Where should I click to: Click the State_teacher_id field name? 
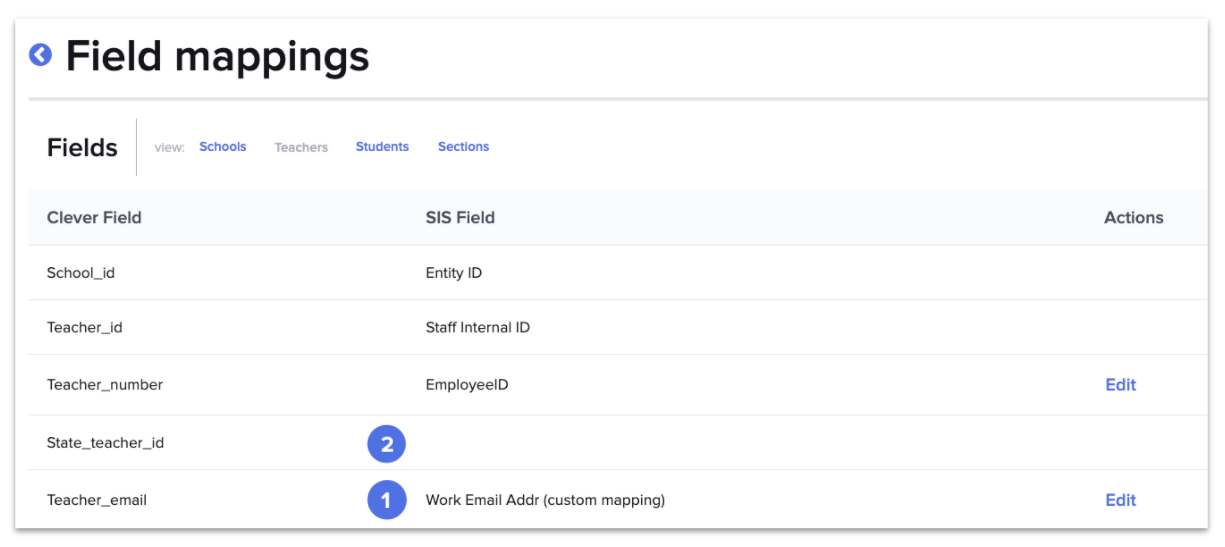105,443
